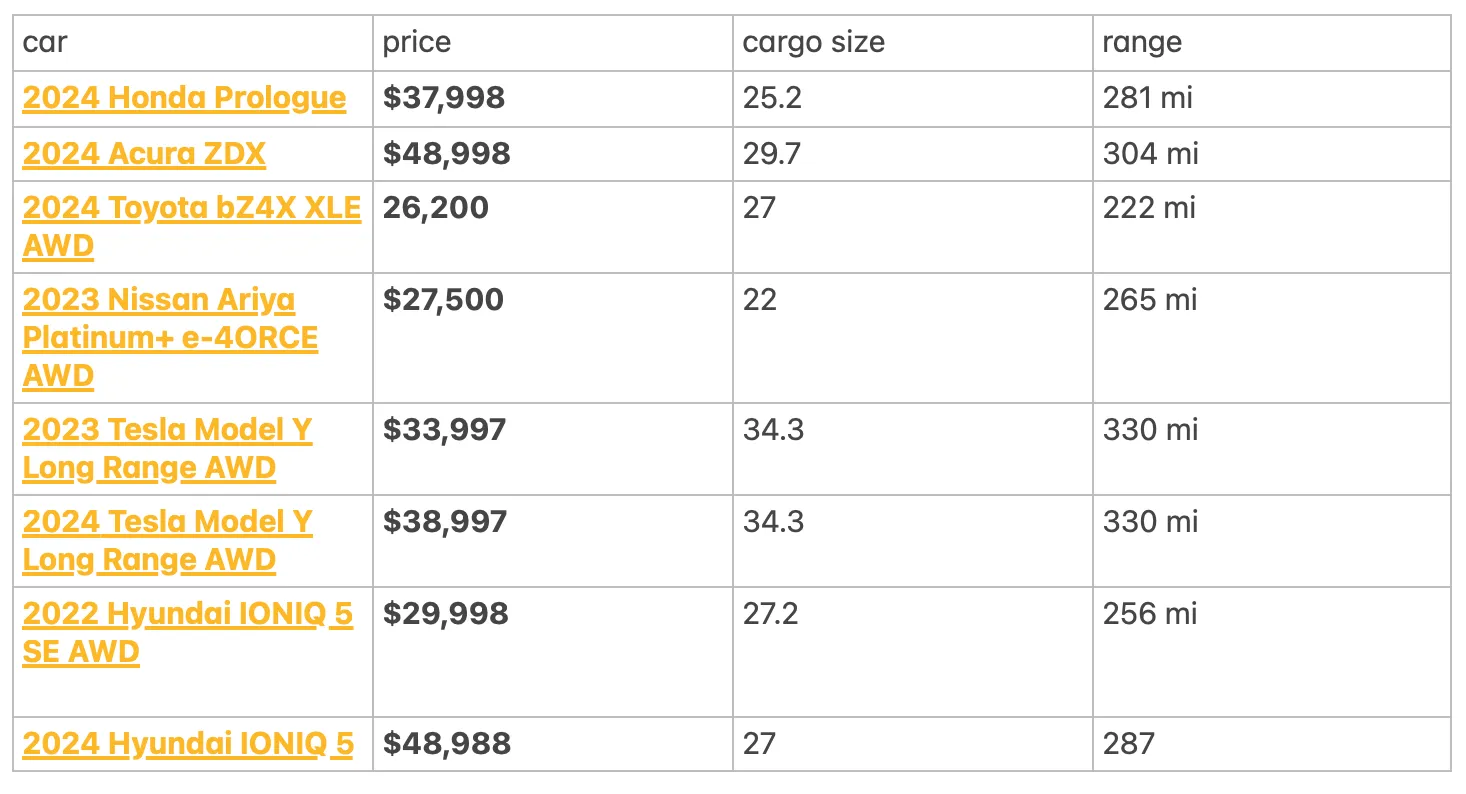Open the 2022 Hyundai IONIQ 5 SE link
The image size is (1466, 794).
pos(187,615)
